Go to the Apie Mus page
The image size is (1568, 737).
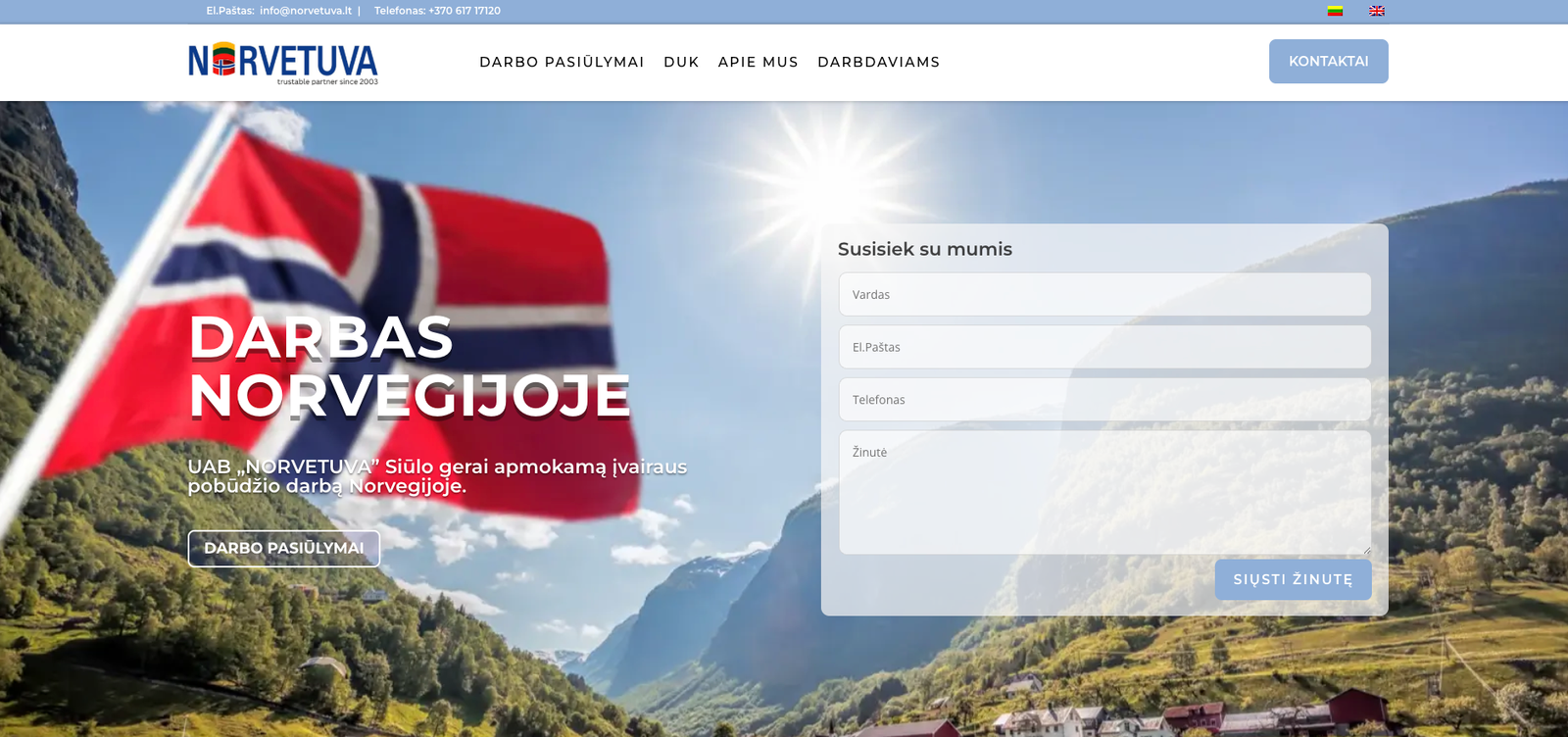758,62
